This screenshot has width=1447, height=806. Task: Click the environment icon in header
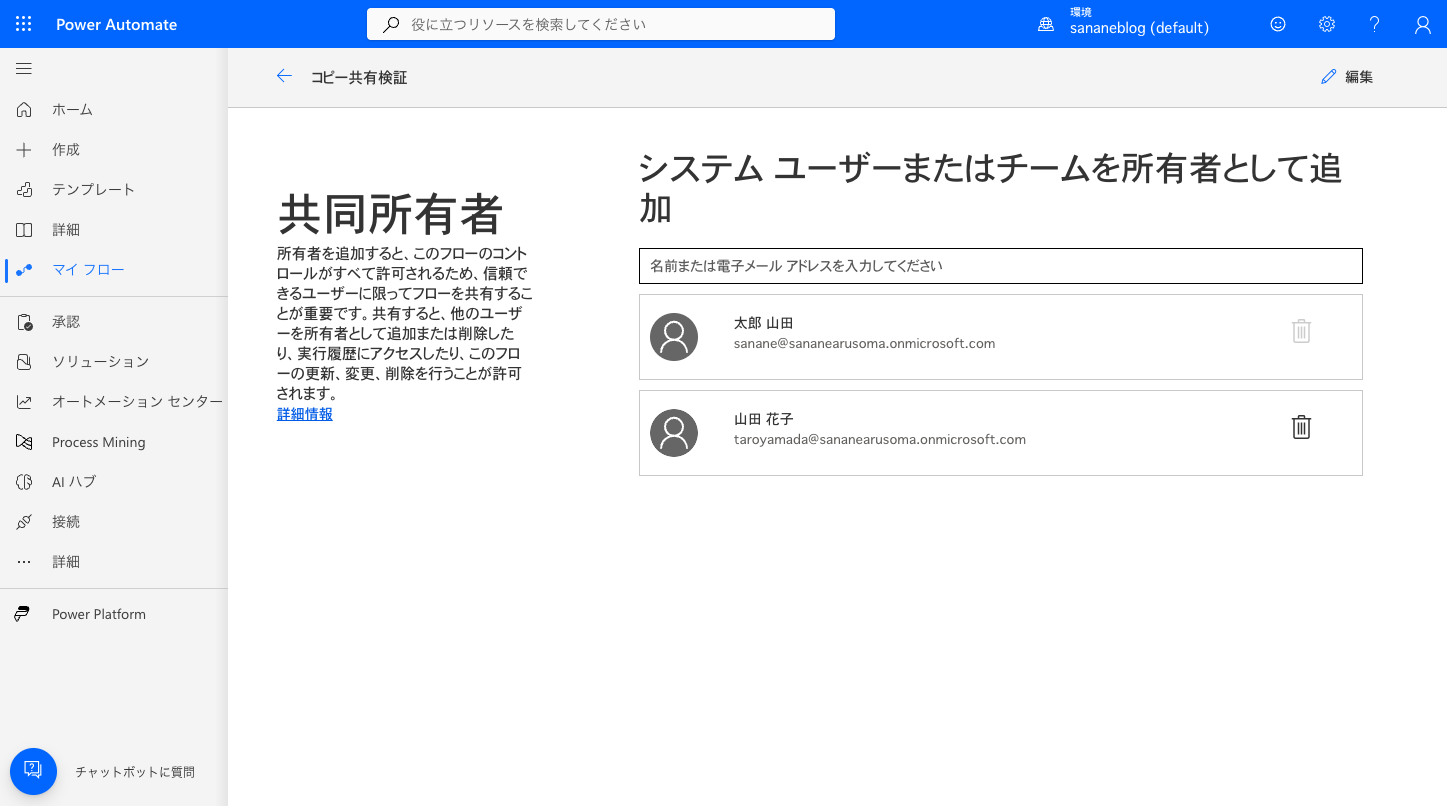(1046, 24)
